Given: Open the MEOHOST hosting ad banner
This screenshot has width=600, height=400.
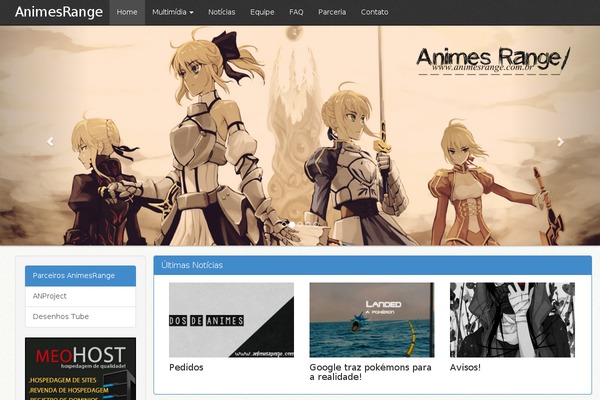Looking at the screenshot, I should (x=80, y=369).
